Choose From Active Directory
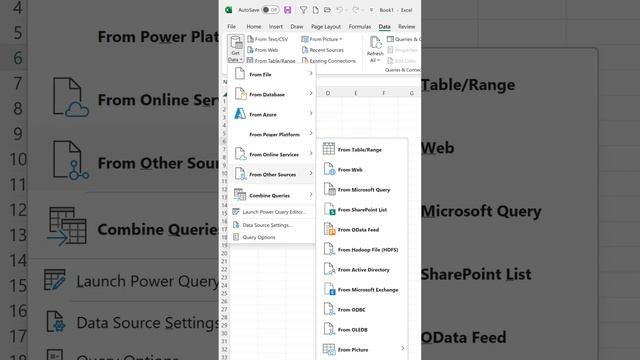 click(362, 269)
